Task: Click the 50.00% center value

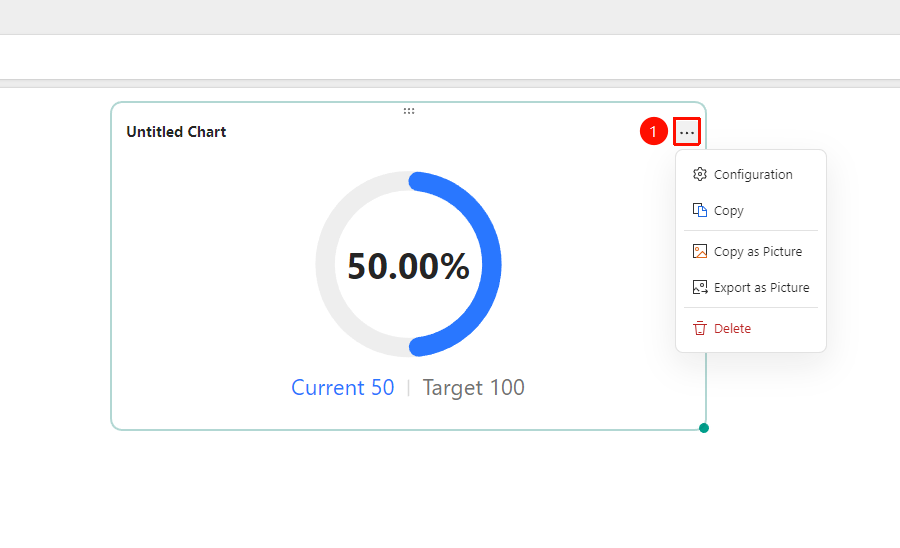Action: coord(408,266)
